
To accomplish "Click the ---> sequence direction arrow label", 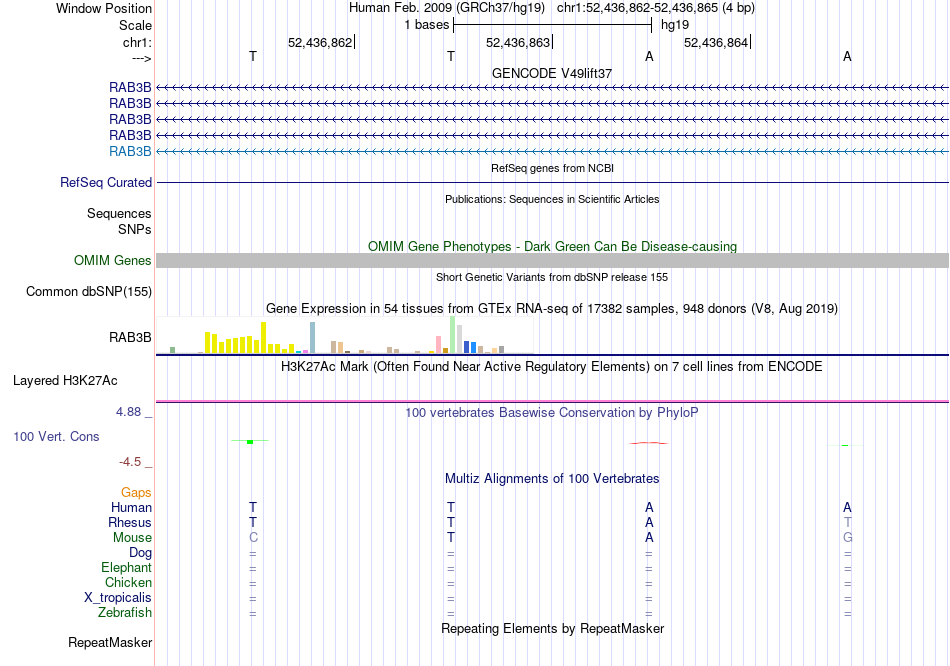I will pos(141,58).
